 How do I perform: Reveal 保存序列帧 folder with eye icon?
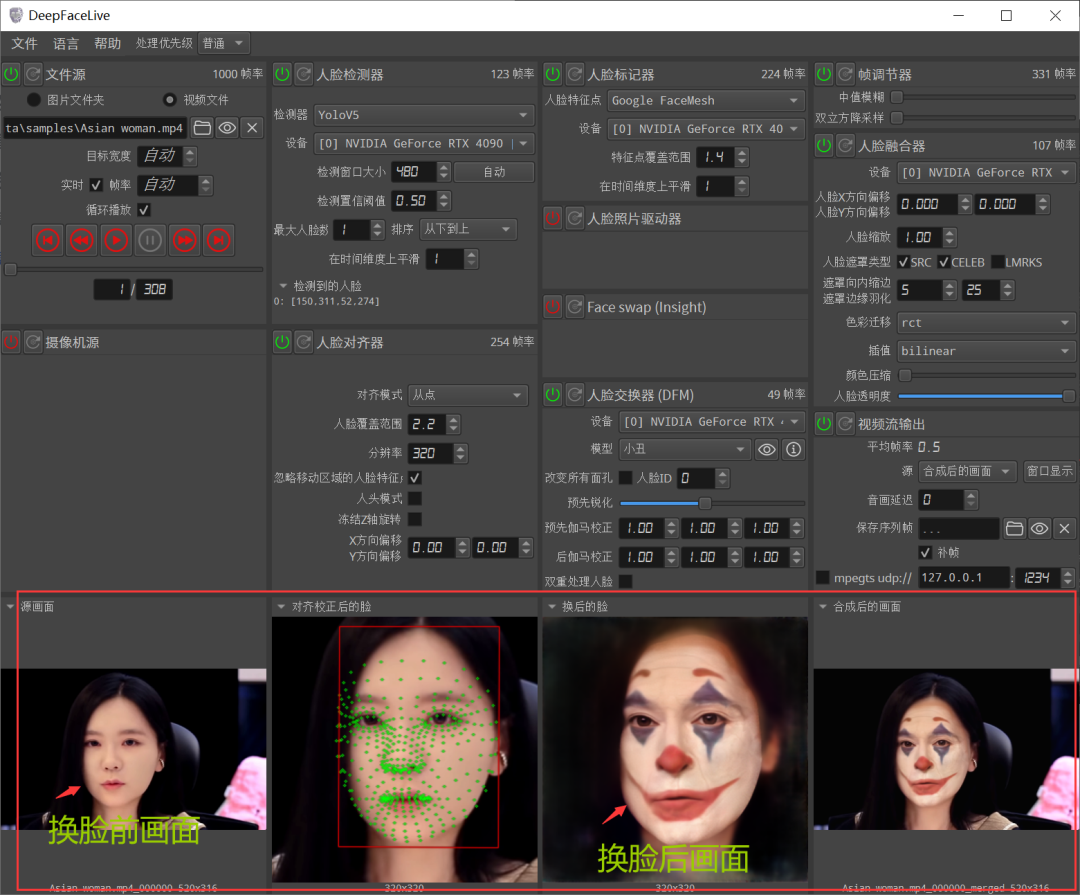(1039, 528)
